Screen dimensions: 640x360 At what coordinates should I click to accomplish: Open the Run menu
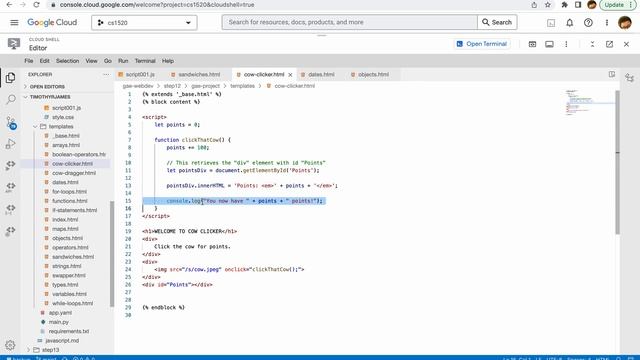pos(123,61)
